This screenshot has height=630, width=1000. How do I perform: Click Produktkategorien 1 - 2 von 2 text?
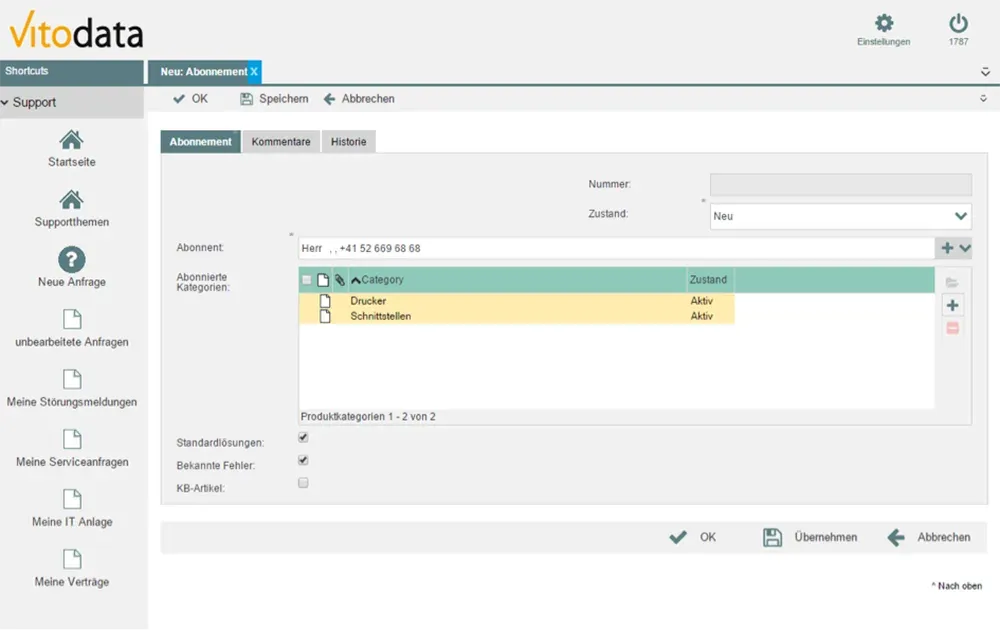(x=368, y=417)
